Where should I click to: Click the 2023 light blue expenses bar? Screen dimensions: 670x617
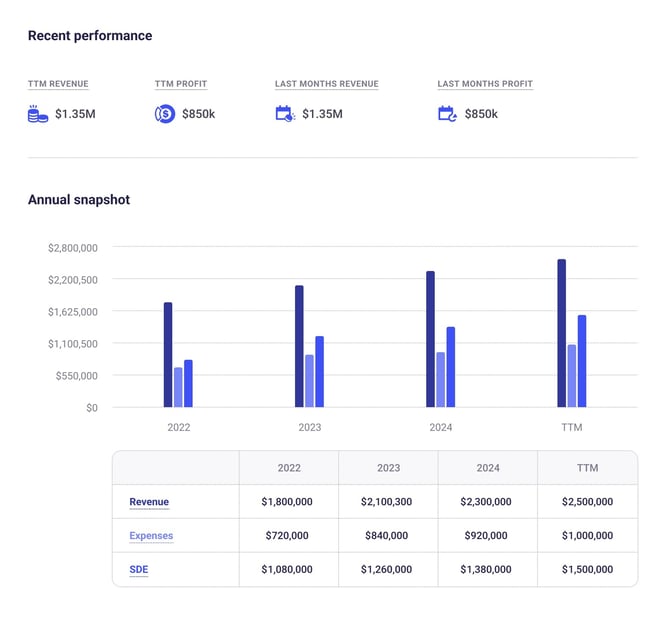tap(310, 381)
